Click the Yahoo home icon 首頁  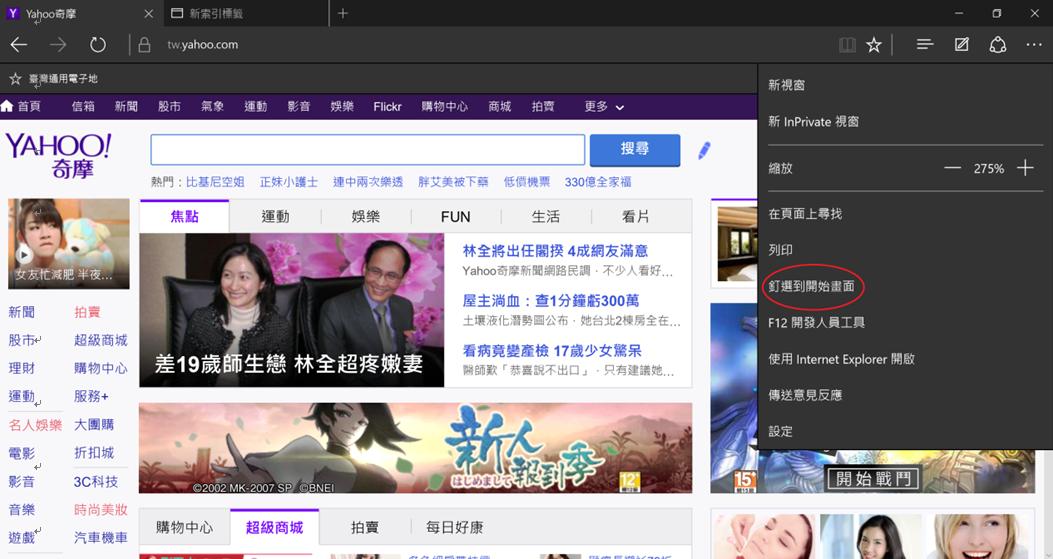21,106
